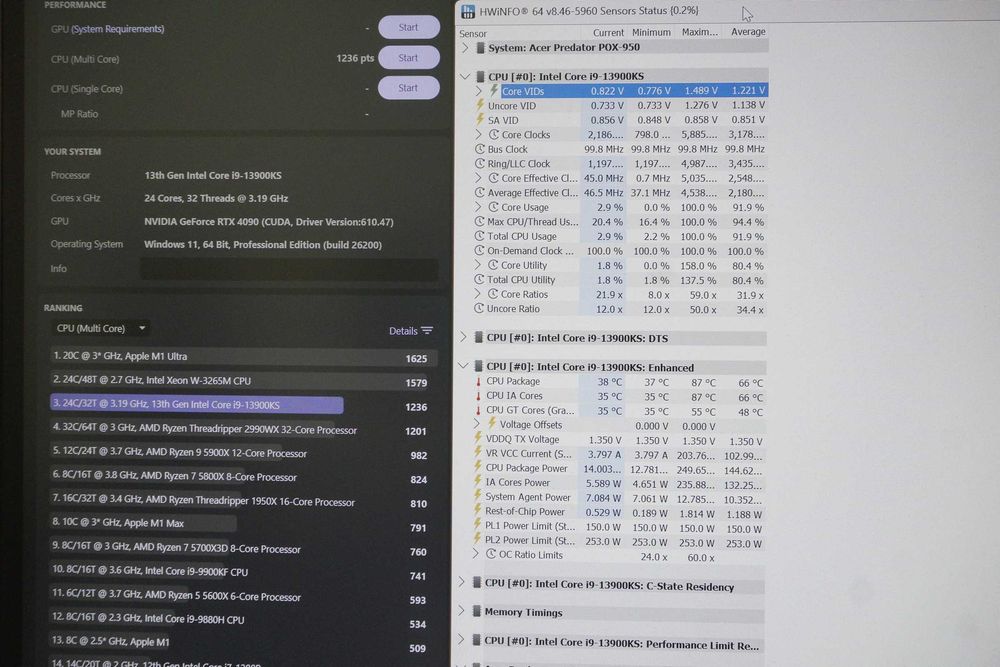1000x667 pixels.
Task: Click VR VCC Current bolt icon
Action: click(x=478, y=453)
